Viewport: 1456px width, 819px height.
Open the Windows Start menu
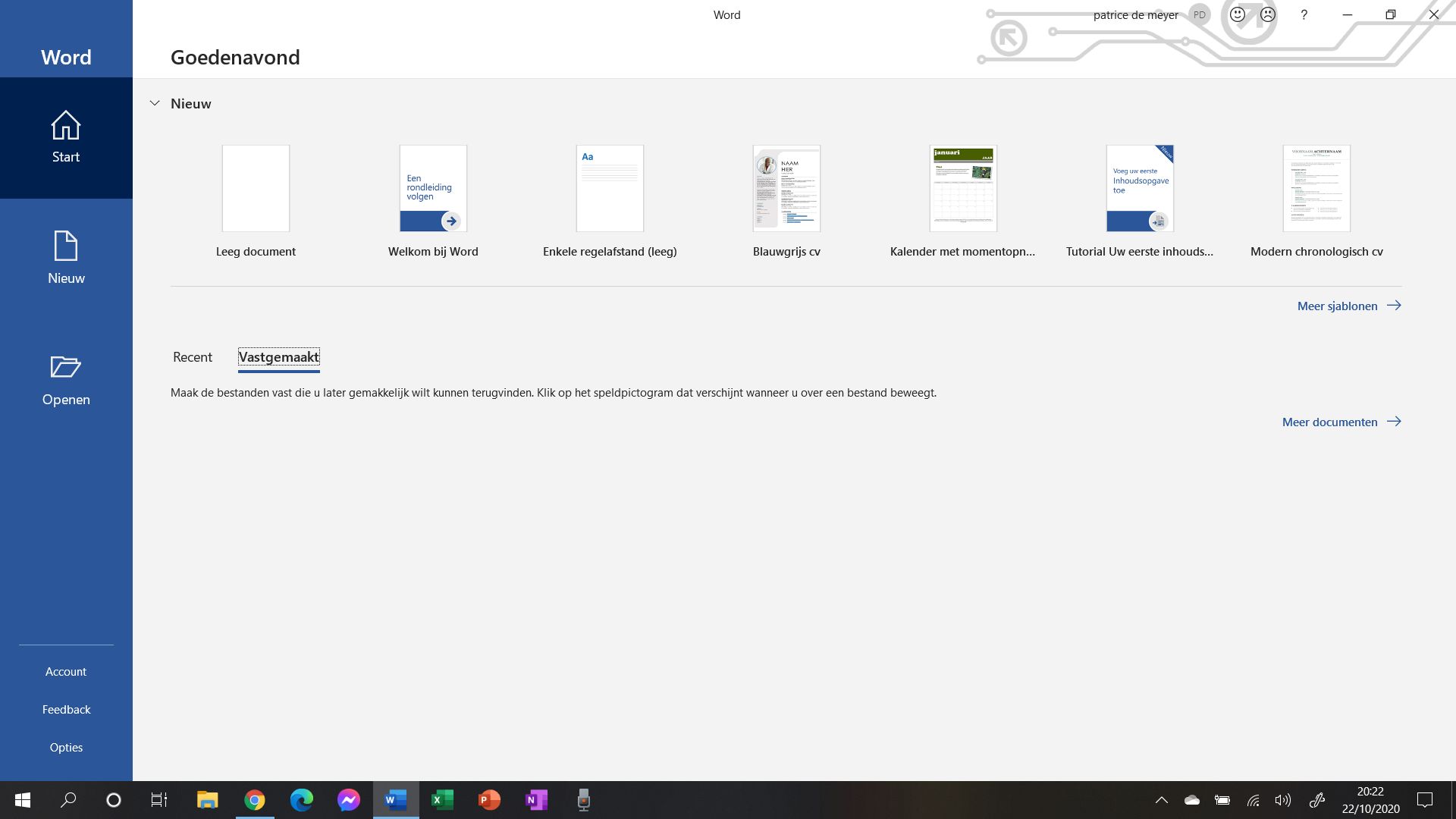pos(23,800)
